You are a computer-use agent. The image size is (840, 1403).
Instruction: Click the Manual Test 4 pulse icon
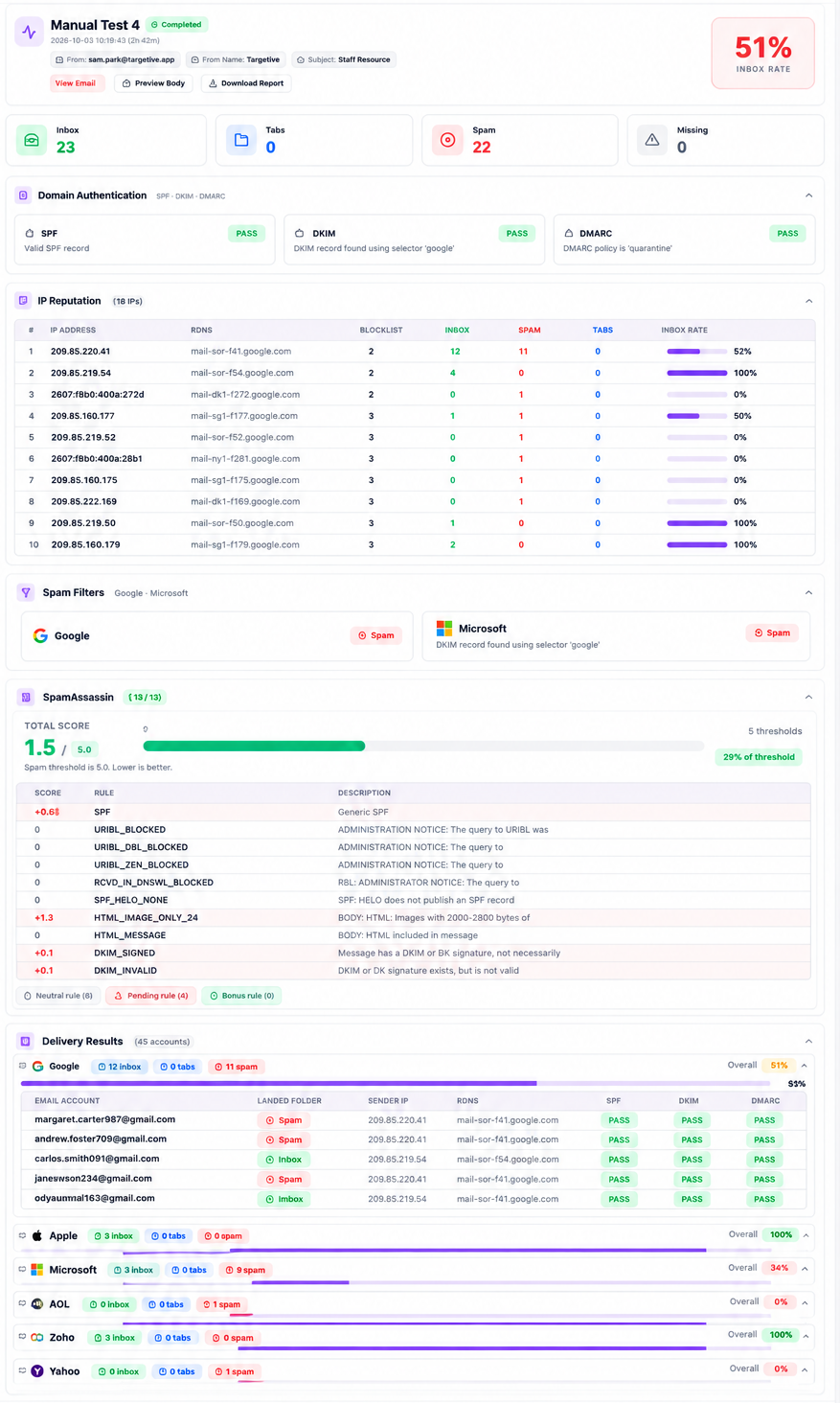(x=29, y=32)
